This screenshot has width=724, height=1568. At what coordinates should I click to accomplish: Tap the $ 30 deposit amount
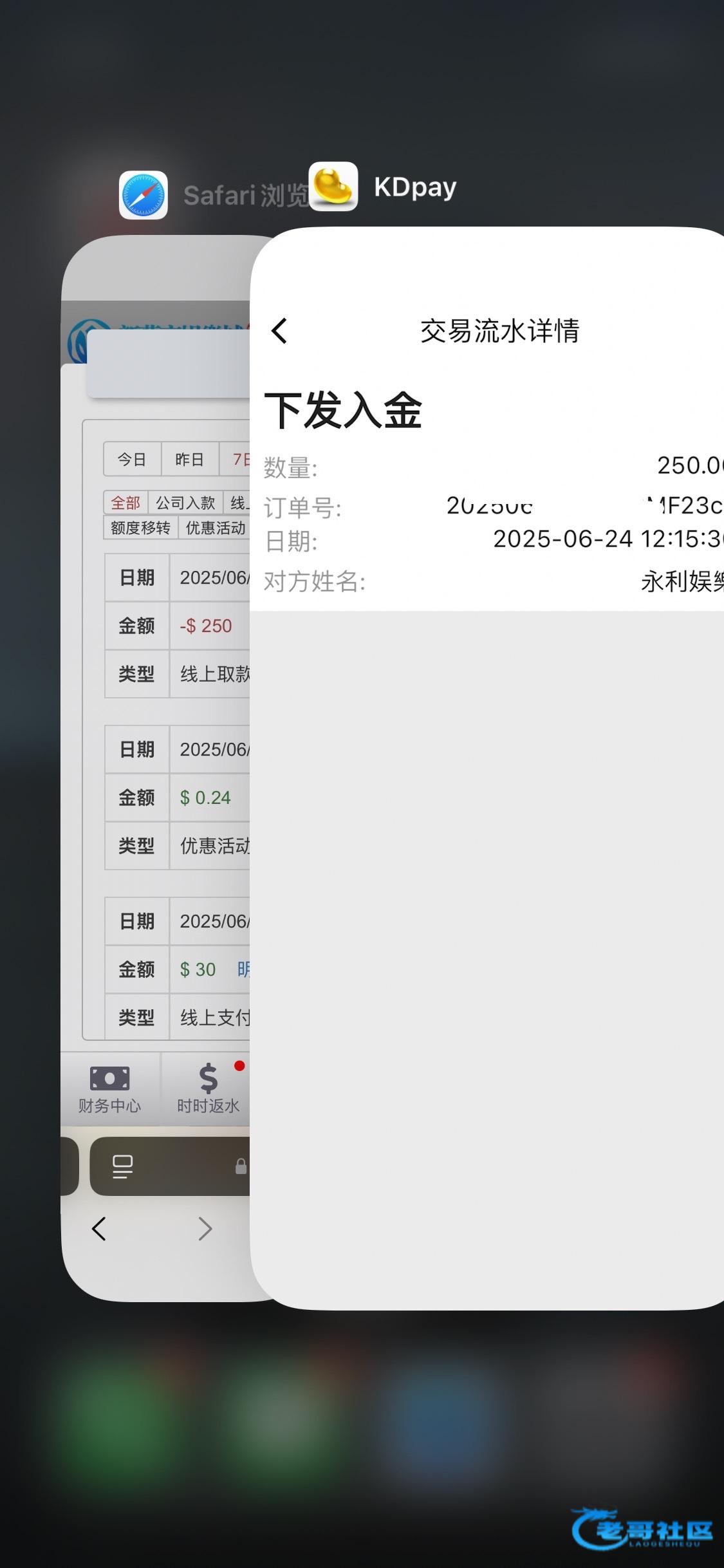point(198,969)
